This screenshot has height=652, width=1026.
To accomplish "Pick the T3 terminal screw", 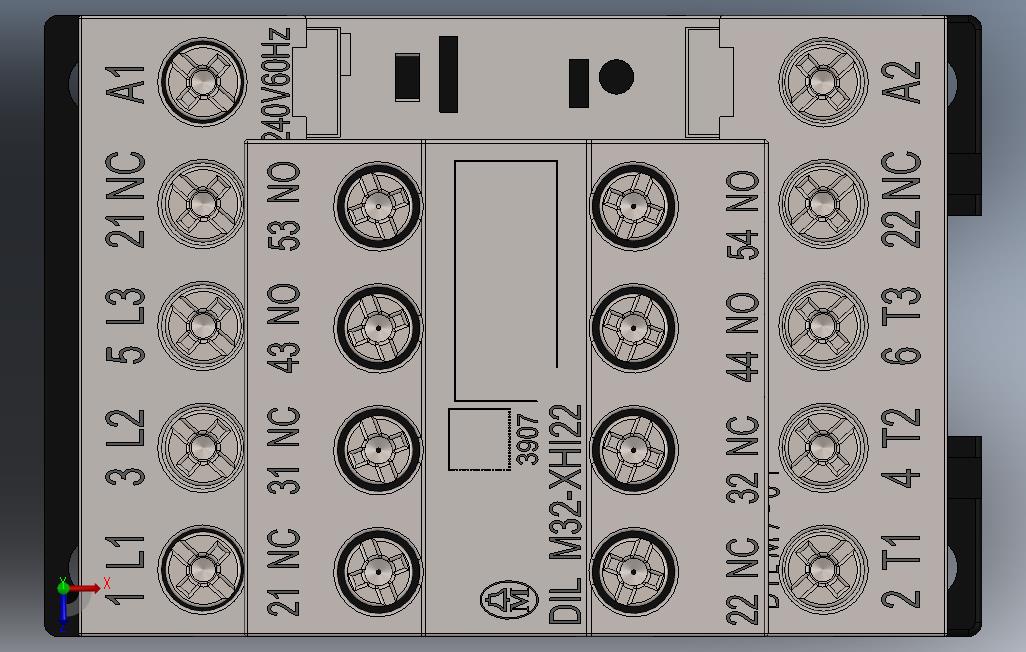I will click(823, 326).
